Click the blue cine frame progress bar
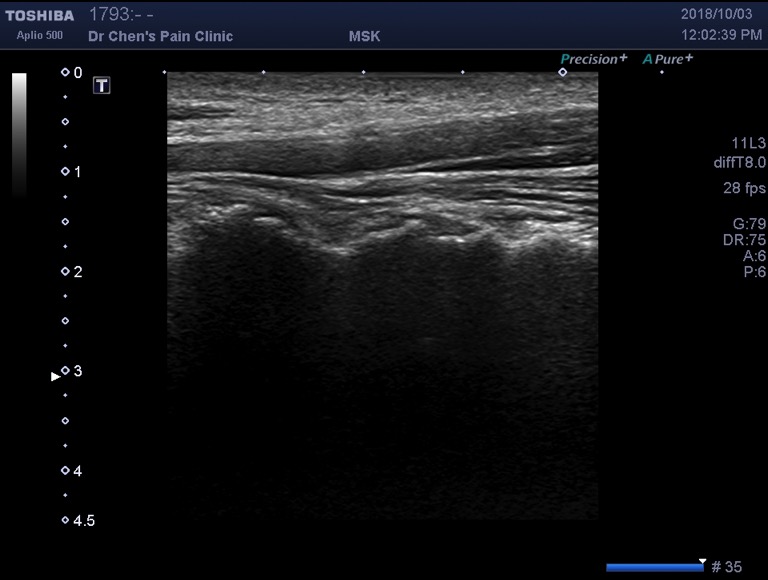 [655, 567]
